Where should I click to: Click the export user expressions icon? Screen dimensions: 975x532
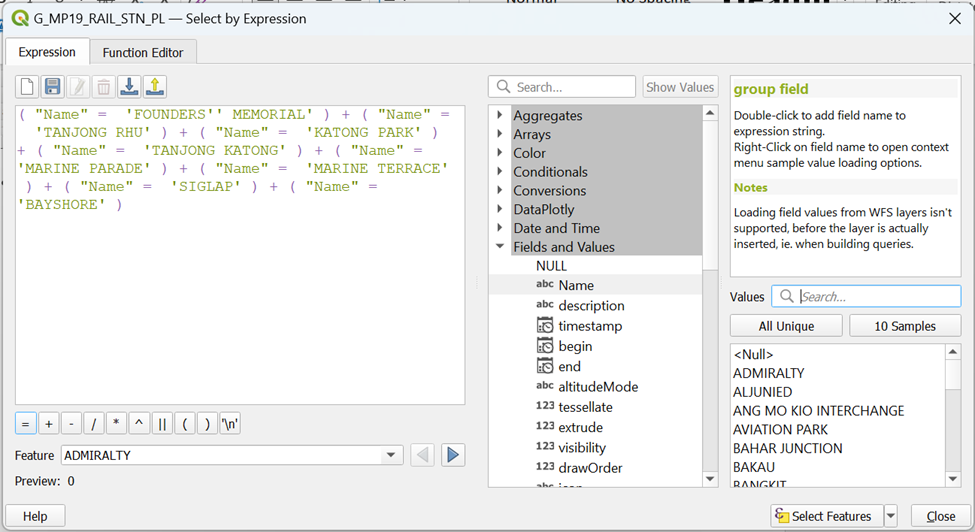tap(154, 87)
